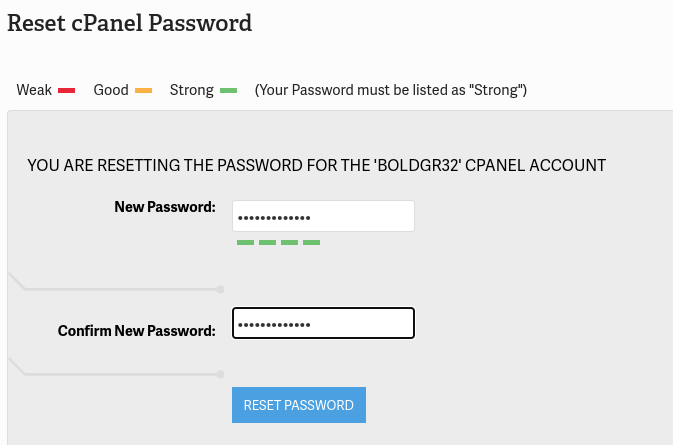673x445 pixels.
Task: Click second strength meter segment from left
Action: tap(267, 242)
